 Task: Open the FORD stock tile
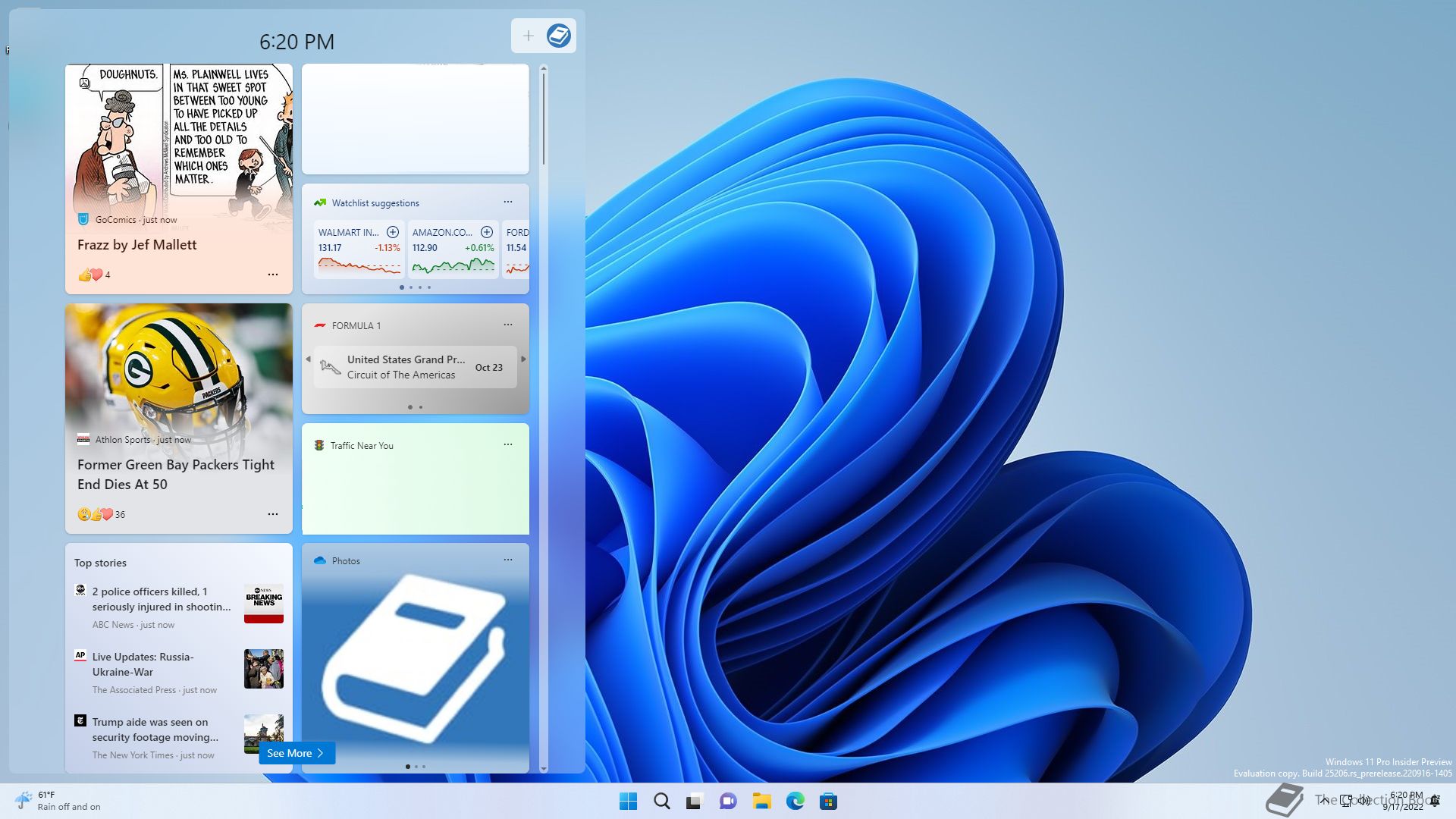516,249
